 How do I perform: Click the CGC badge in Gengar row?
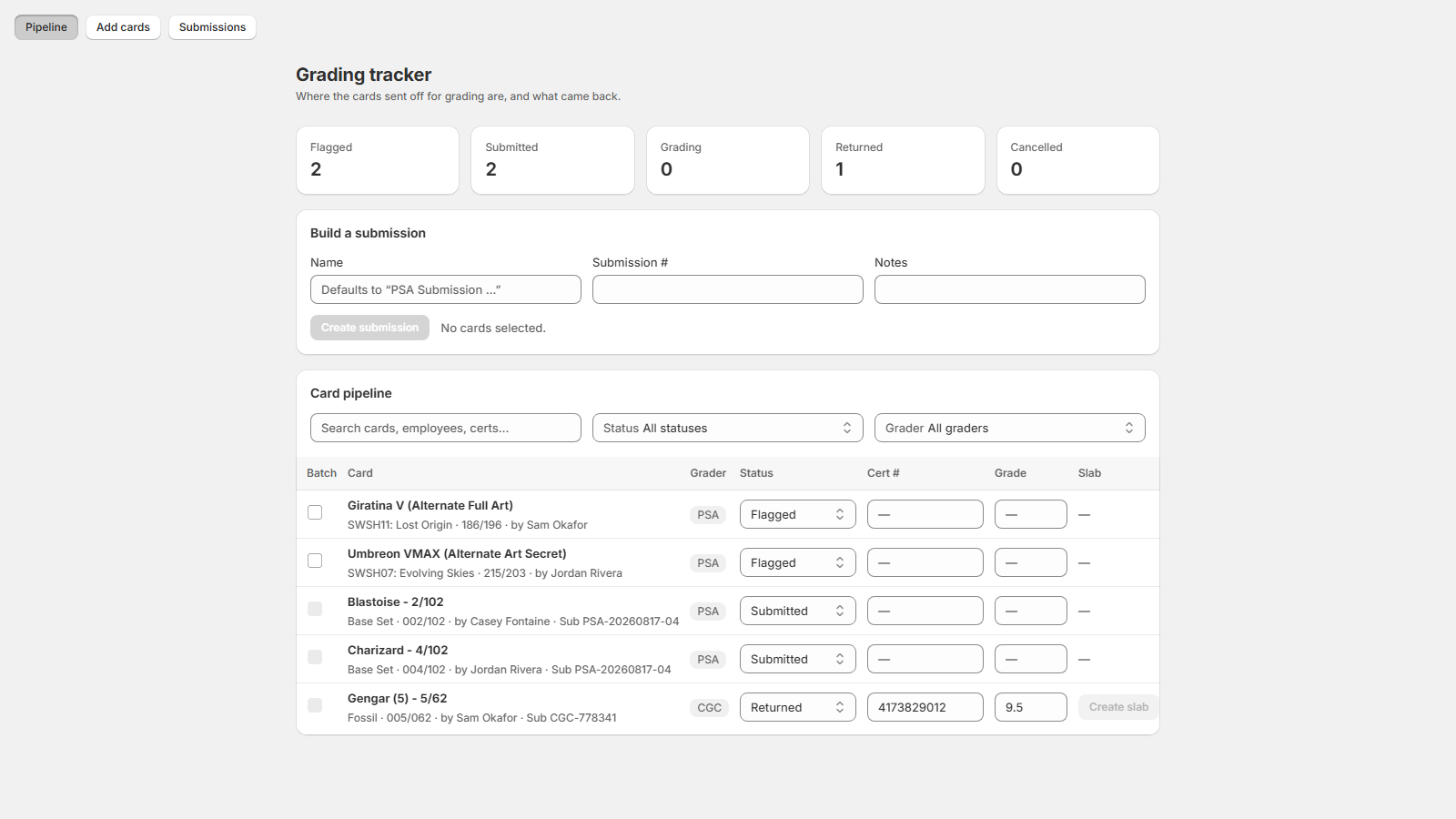click(x=709, y=708)
